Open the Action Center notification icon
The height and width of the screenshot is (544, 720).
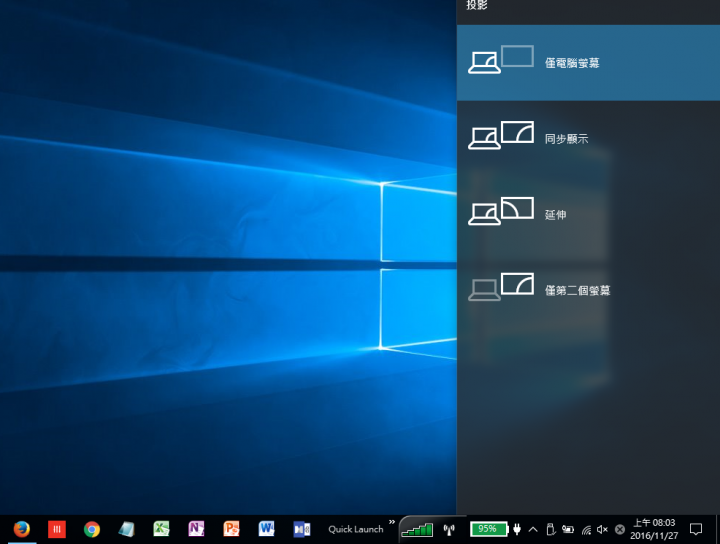pyautogui.click(x=696, y=530)
